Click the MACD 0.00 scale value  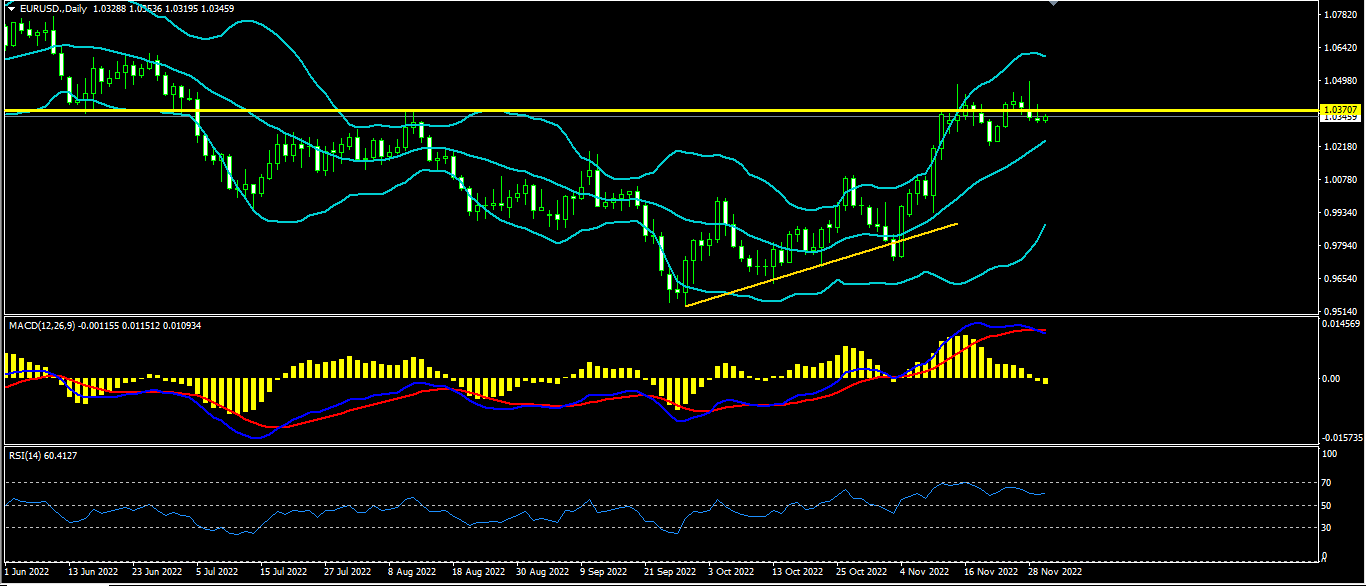click(1332, 379)
